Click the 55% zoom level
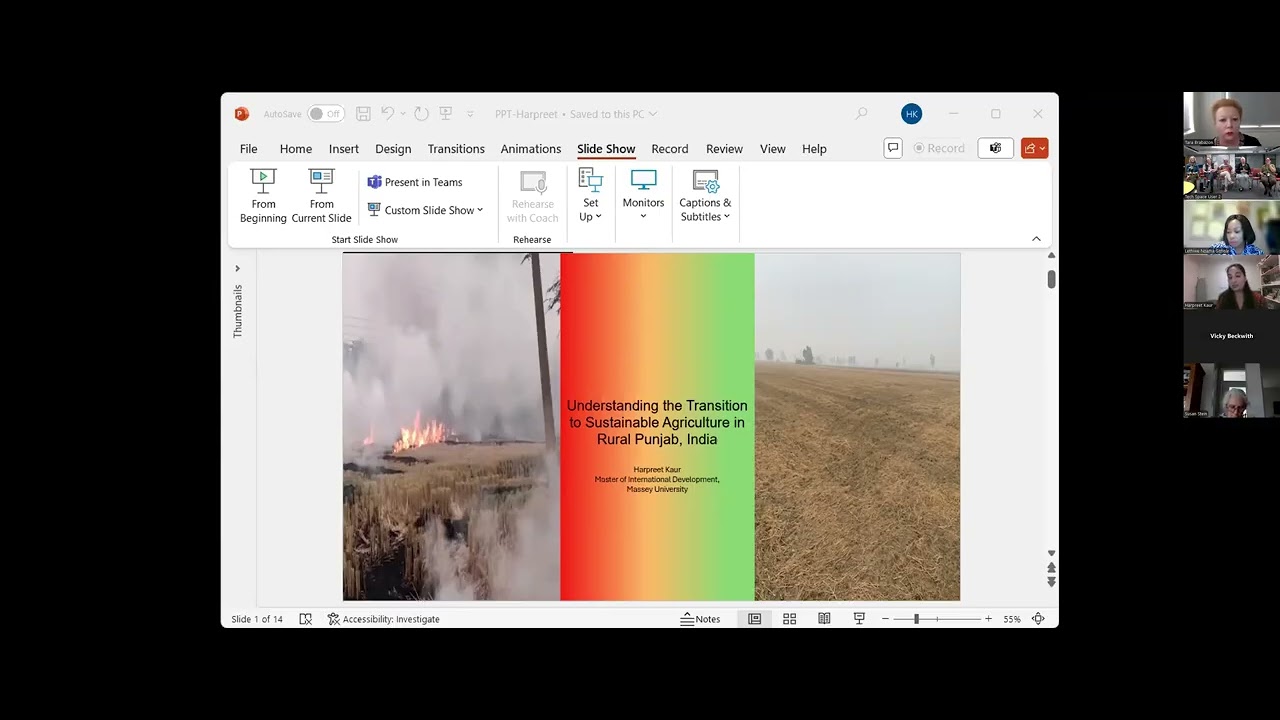 (x=1012, y=619)
